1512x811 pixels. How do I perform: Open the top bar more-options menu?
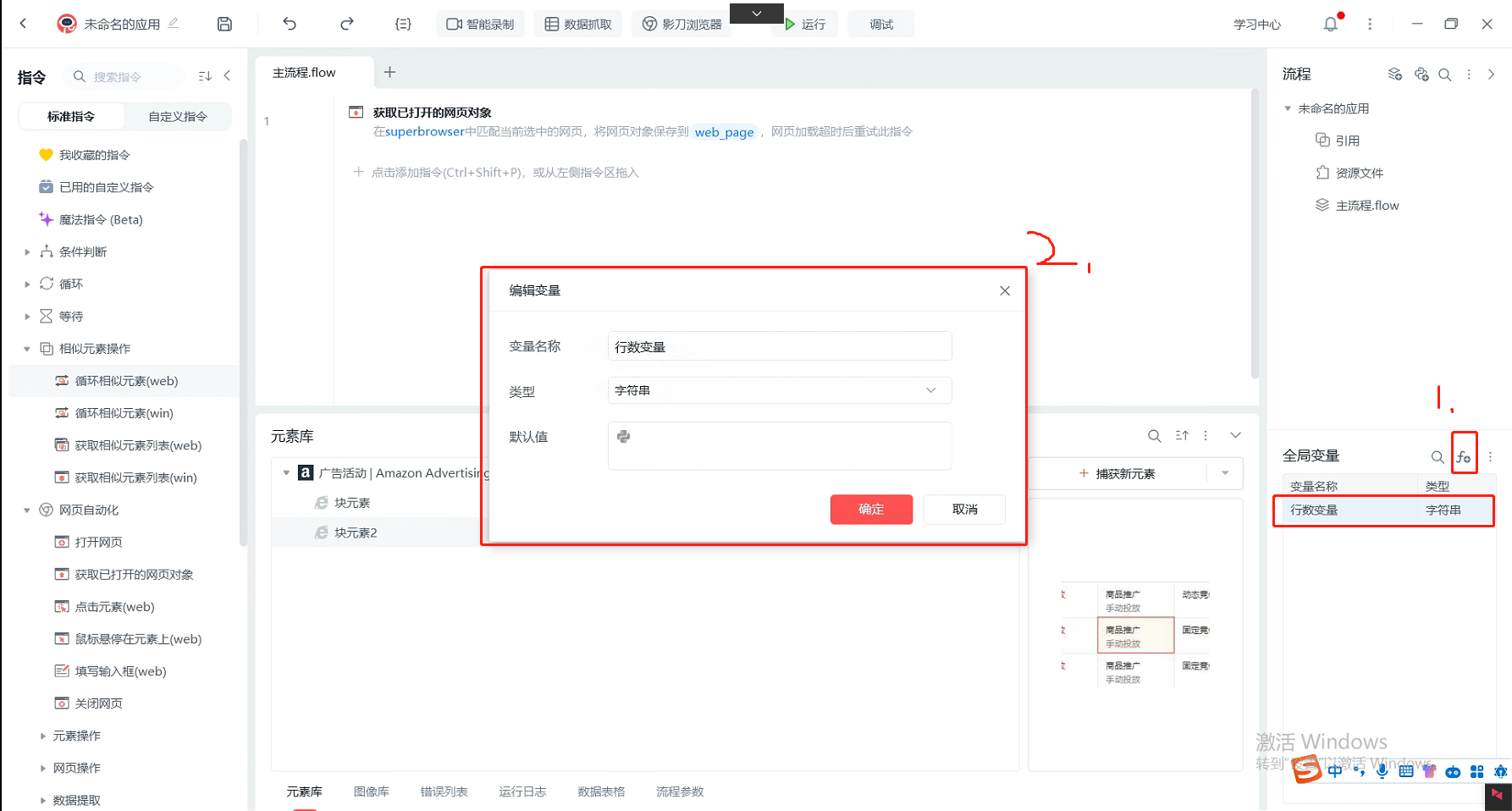(1370, 24)
